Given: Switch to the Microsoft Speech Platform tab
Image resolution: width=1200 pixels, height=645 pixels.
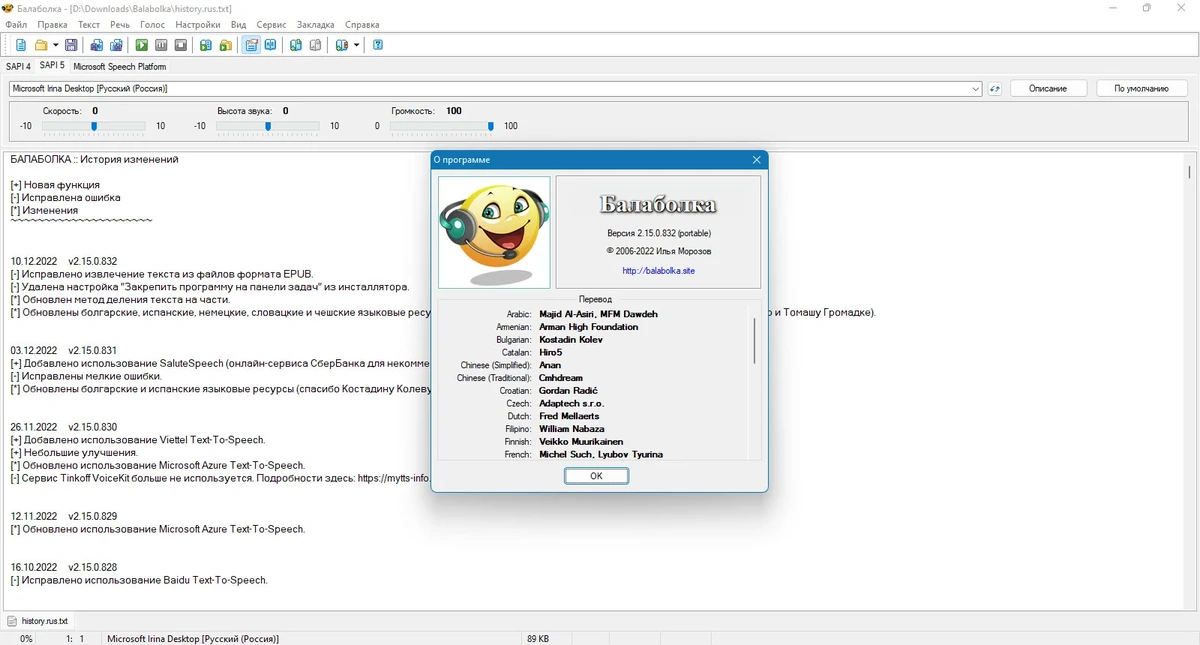Looking at the screenshot, I should 120,67.
